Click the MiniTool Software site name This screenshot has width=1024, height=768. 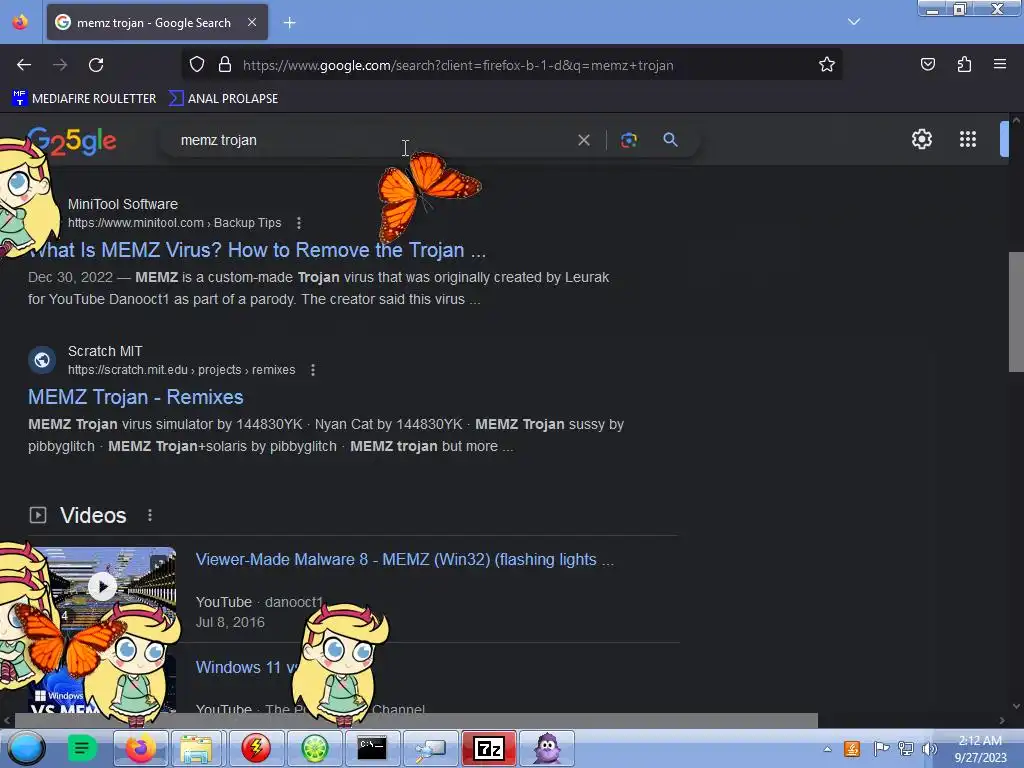[x=123, y=204]
